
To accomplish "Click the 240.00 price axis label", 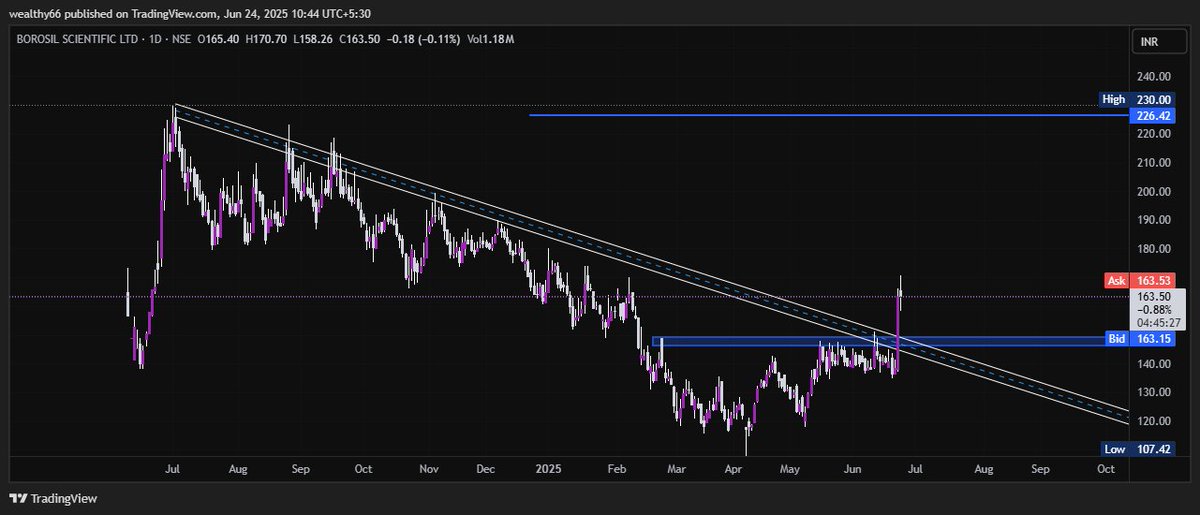I will point(1152,76).
